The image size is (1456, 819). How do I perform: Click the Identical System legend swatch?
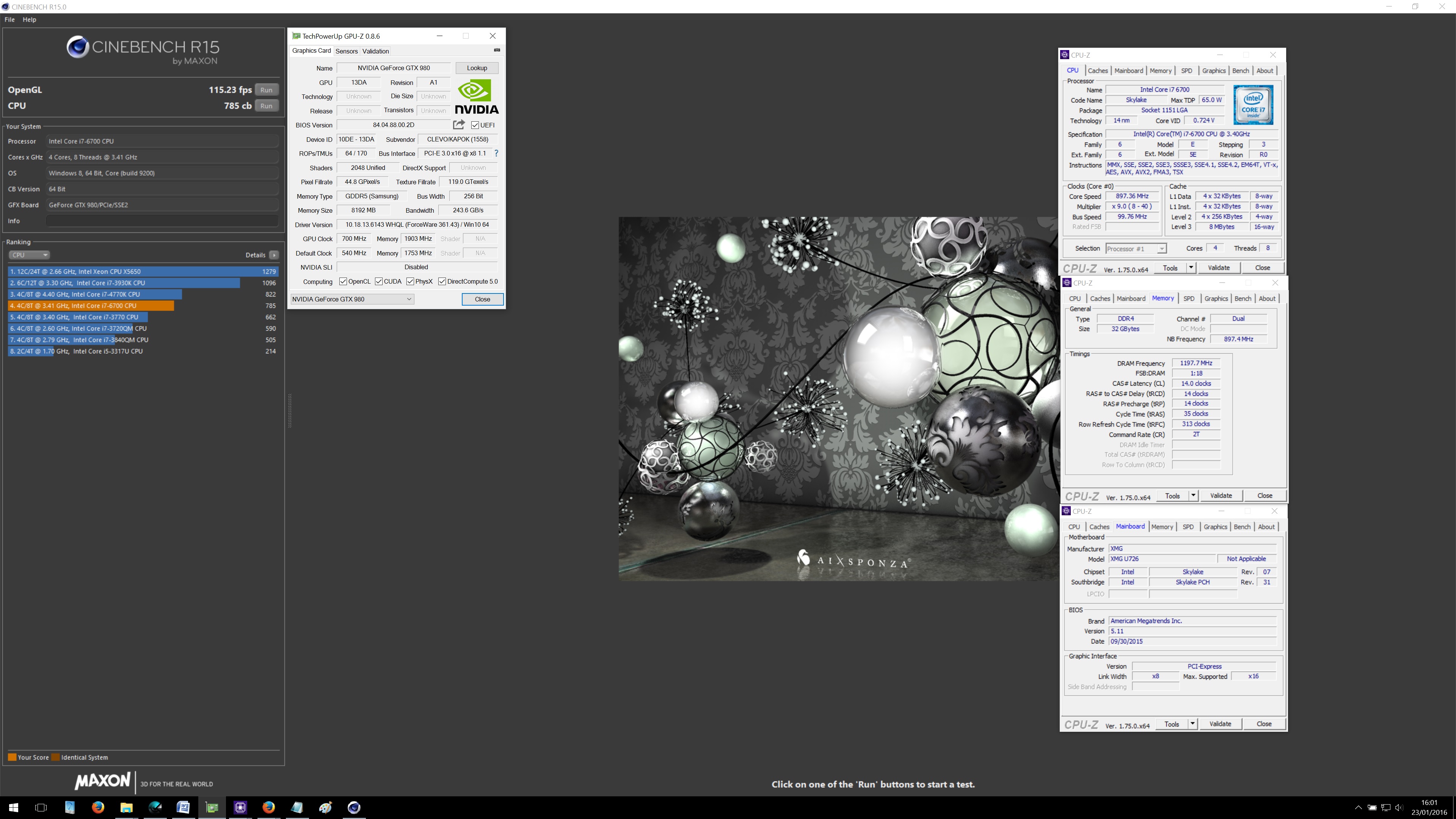tap(55, 757)
